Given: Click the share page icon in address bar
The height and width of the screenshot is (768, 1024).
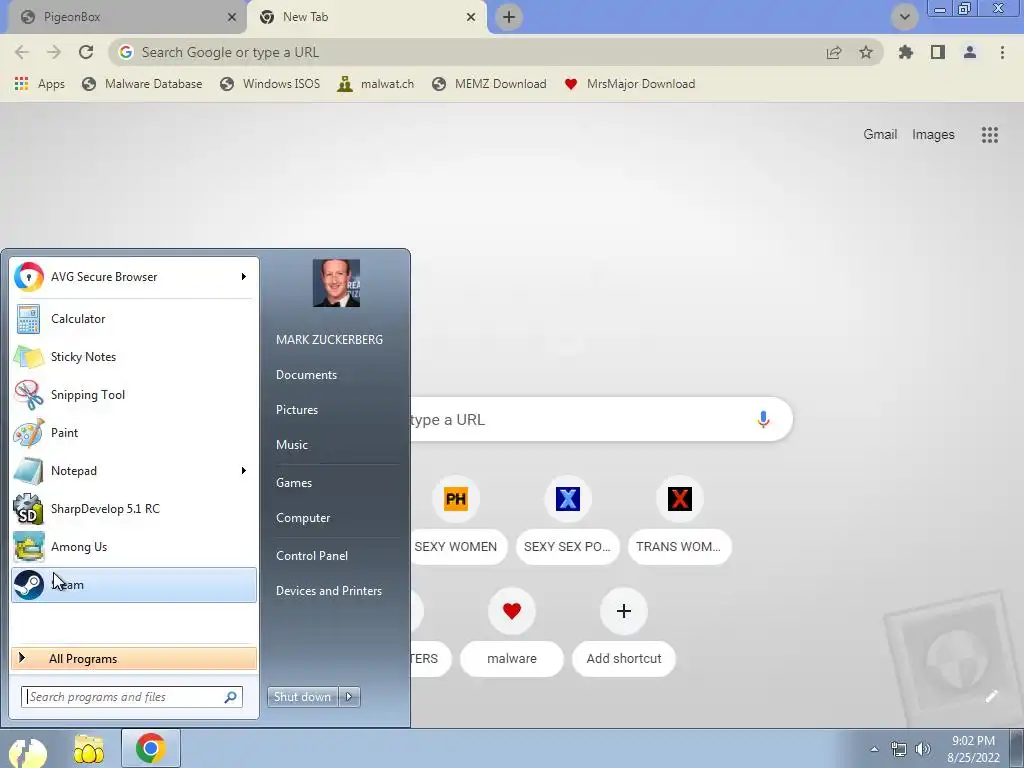Looking at the screenshot, I should (x=834, y=52).
